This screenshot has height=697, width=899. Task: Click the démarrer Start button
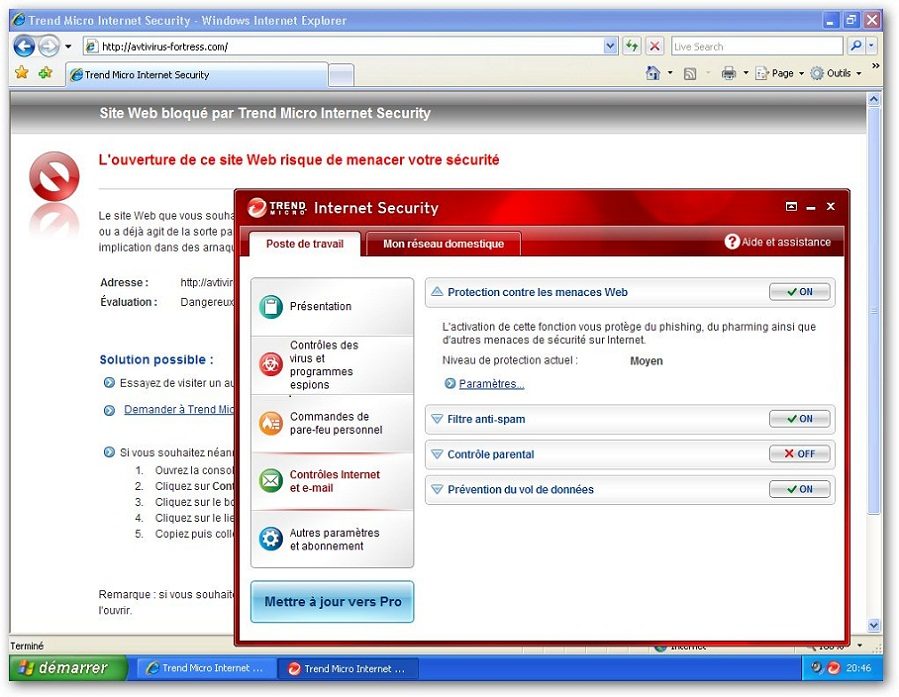(x=68, y=668)
